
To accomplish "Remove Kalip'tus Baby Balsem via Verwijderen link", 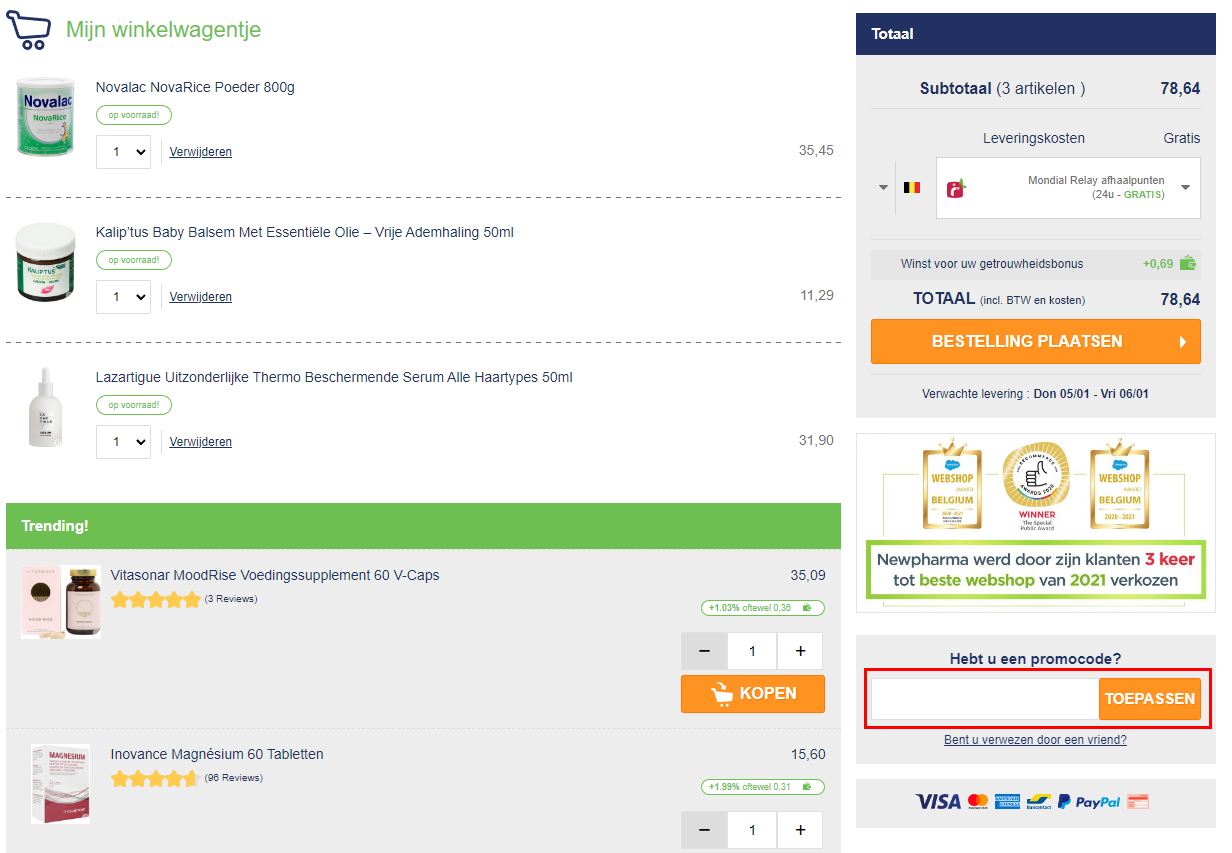I will point(201,297).
